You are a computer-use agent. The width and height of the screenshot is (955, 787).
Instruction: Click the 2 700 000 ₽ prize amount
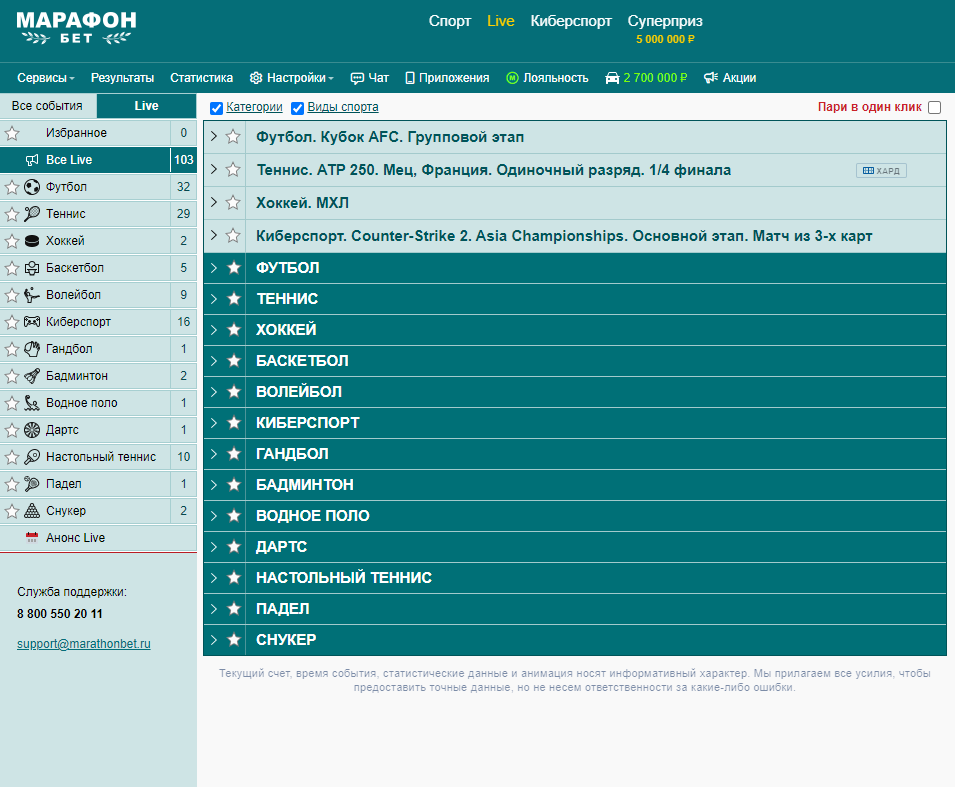(655, 78)
